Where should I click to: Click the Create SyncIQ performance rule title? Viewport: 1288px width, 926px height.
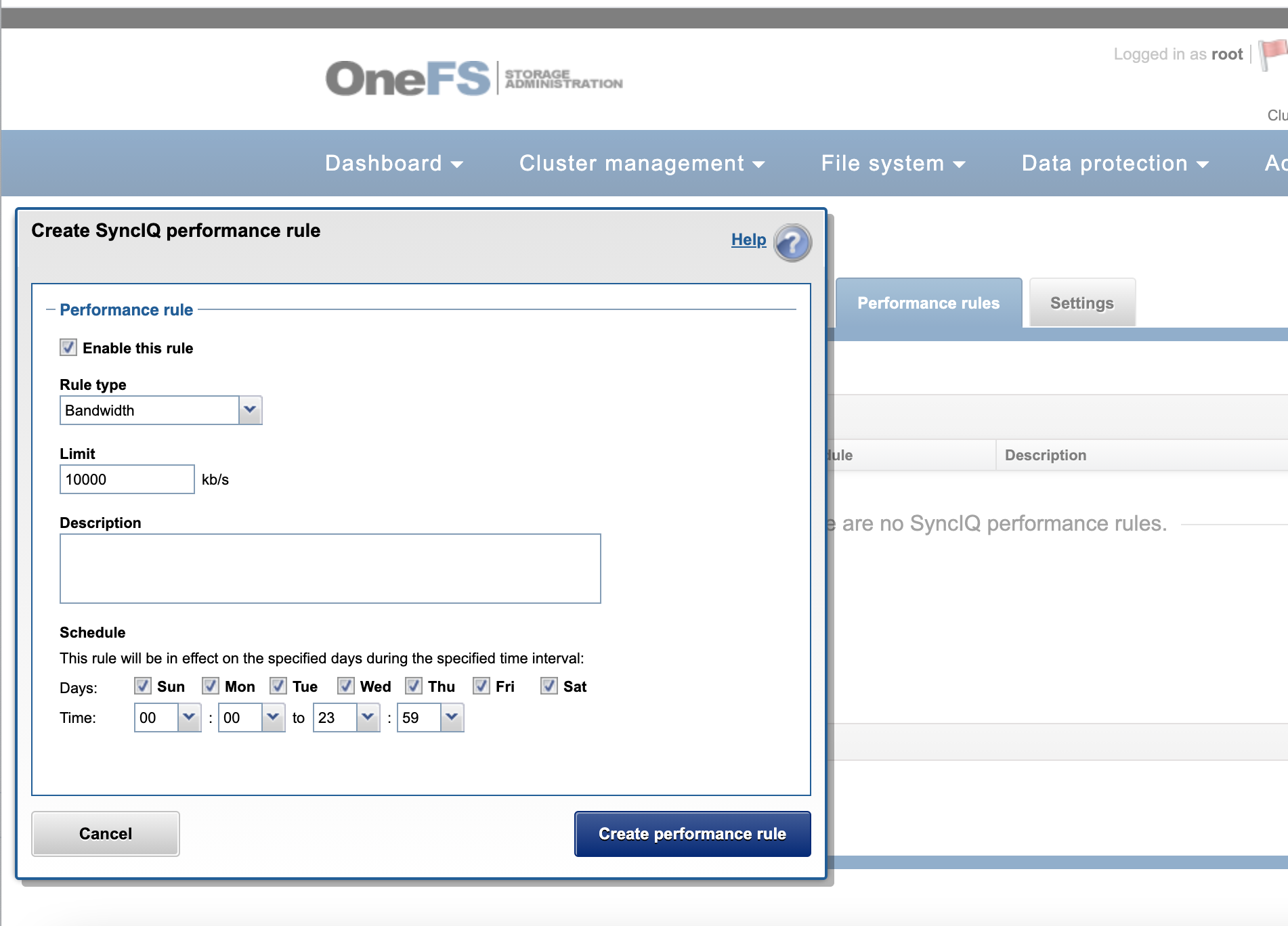pyautogui.click(x=176, y=230)
